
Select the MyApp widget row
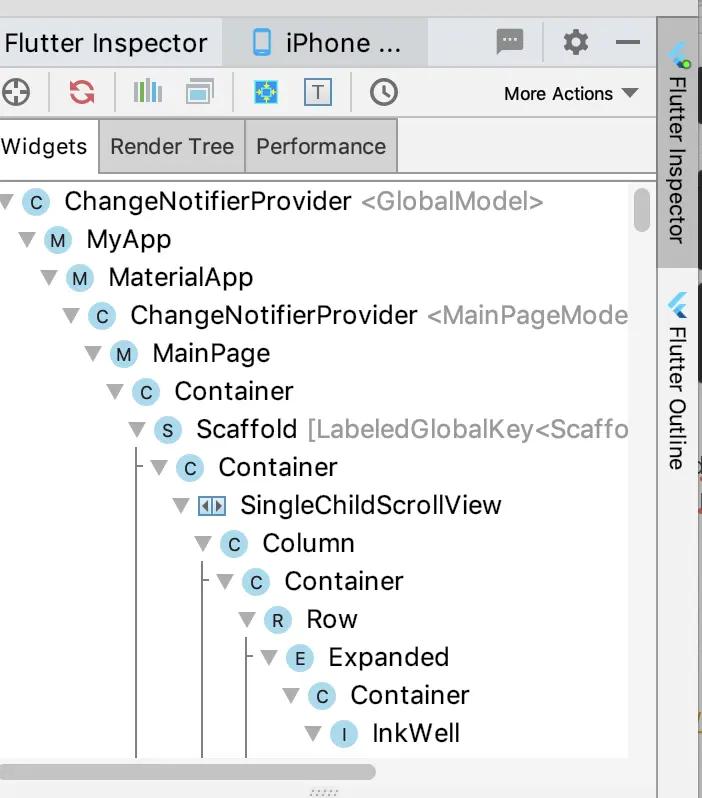[129, 239]
